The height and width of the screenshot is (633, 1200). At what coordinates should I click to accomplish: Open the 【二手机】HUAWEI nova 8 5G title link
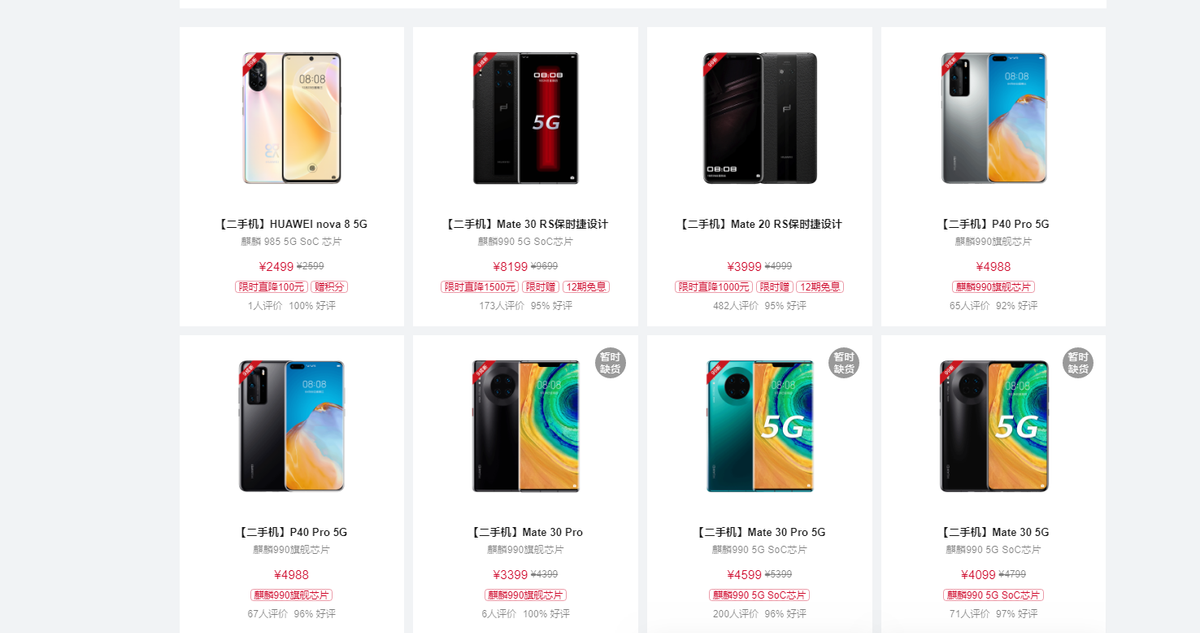(x=292, y=224)
